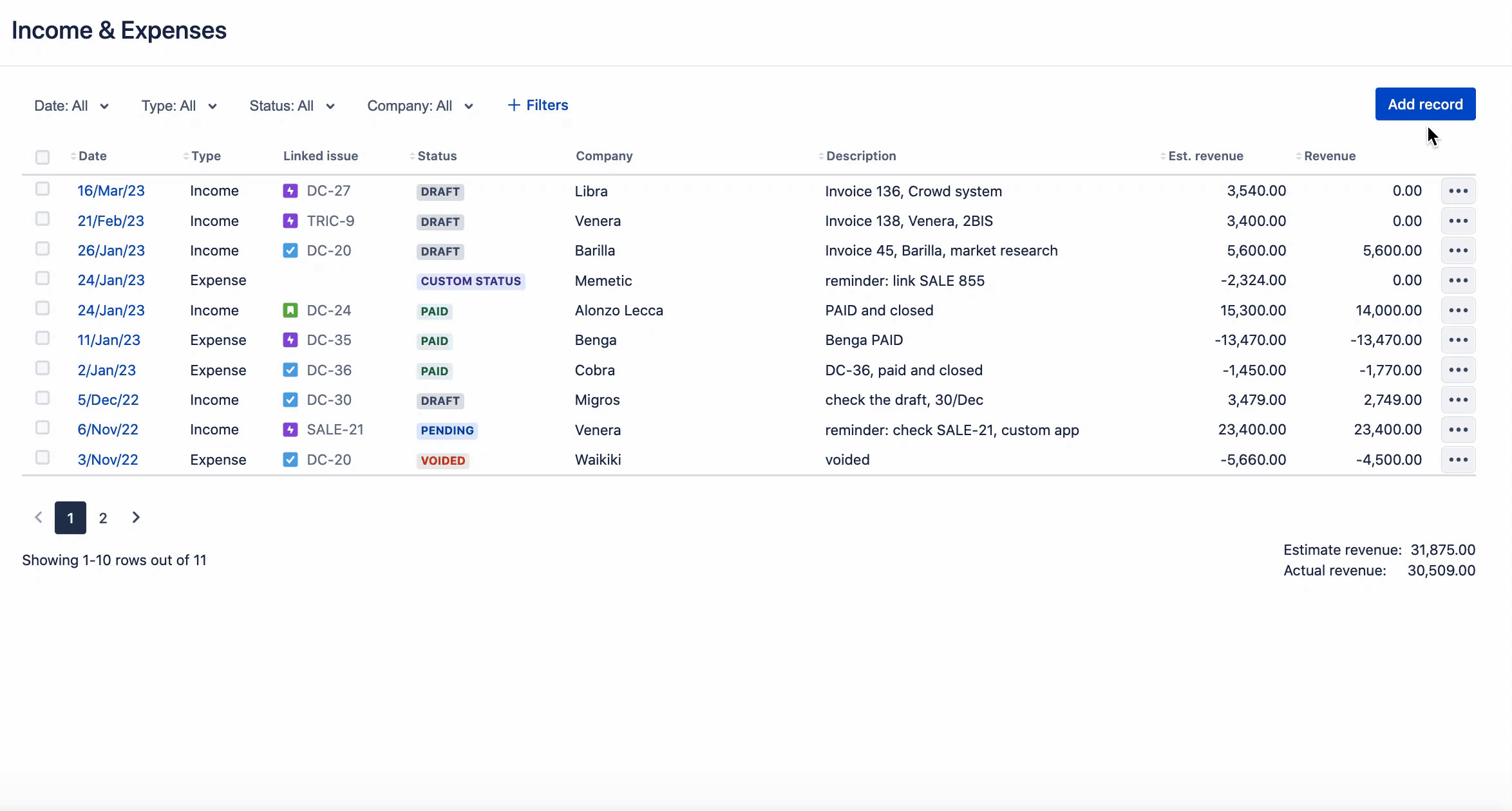Switch to page 2 of the table
Image resolution: width=1512 pixels, height=811 pixels.
click(103, 517)
